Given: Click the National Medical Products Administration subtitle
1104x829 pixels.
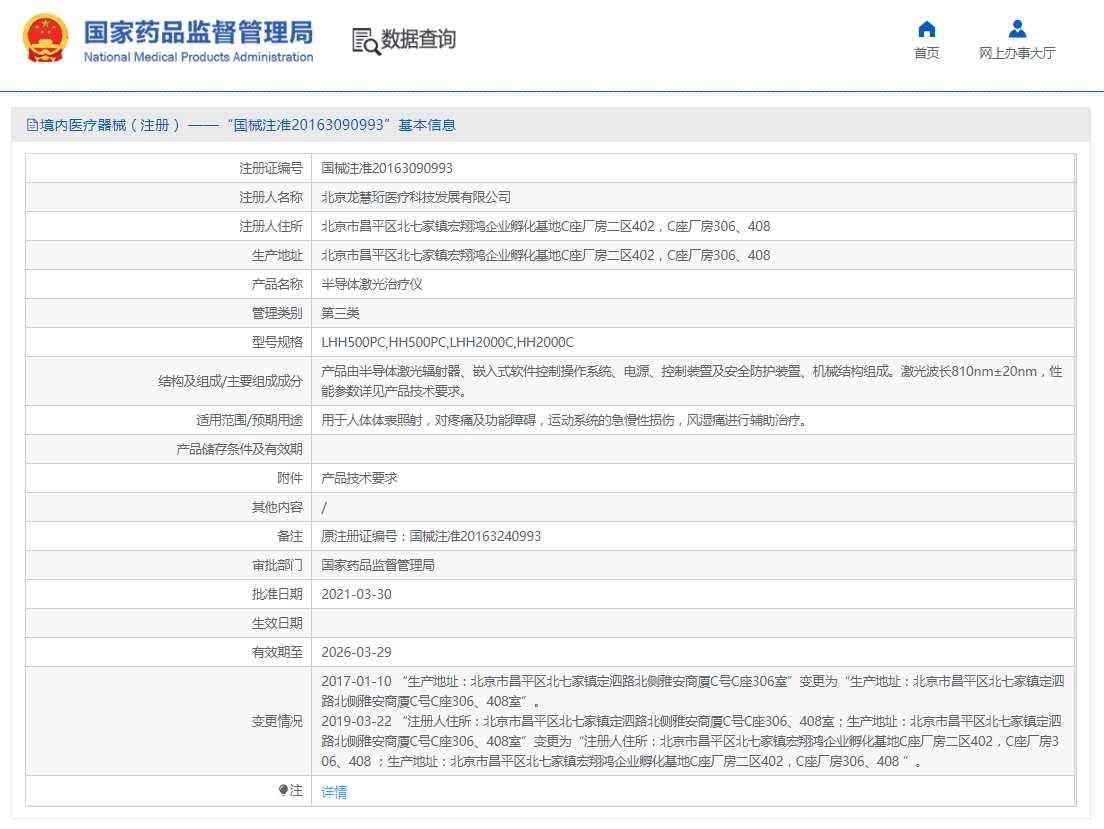Looking at the screenshot, I should 198,57.
